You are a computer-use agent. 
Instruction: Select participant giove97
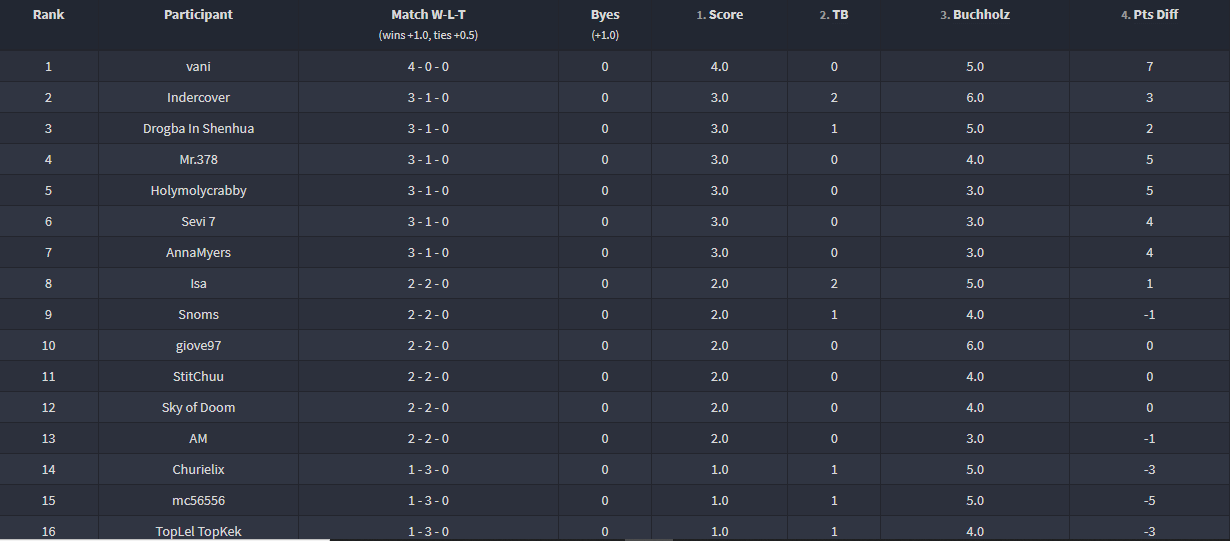(198, 346)
